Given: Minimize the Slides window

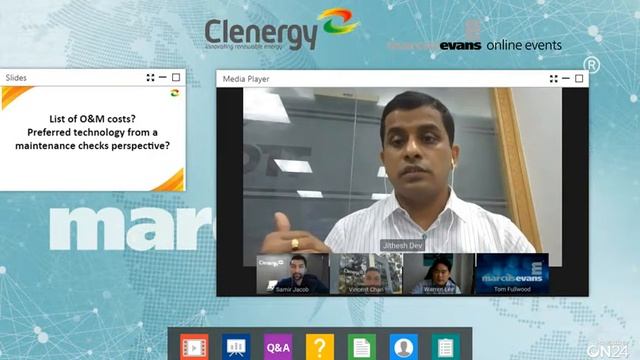Looking at the screenshot, I should tap(163, 77).
